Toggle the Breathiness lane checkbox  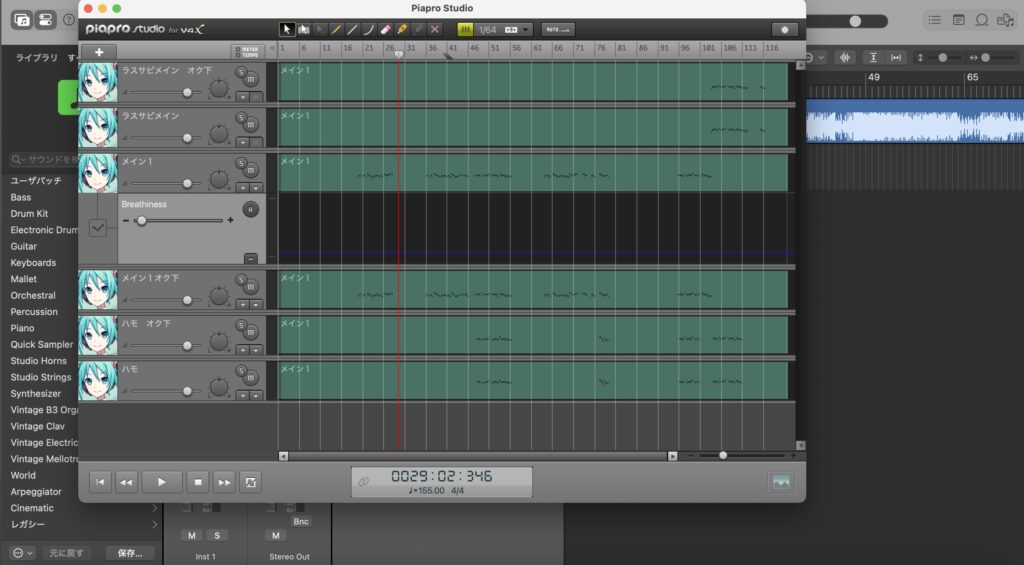point(98,228)
